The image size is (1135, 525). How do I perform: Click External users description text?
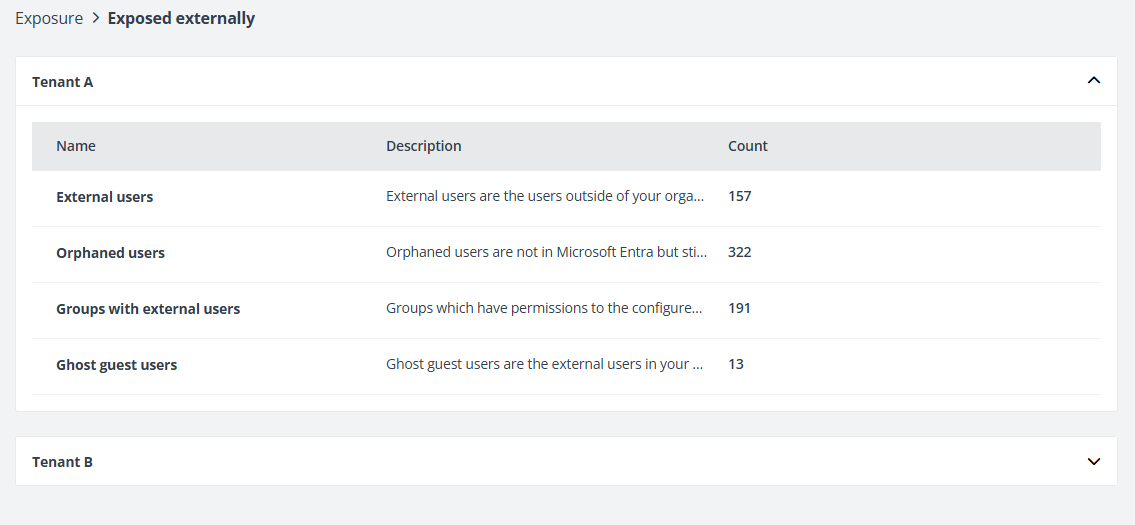coord(545,196)
